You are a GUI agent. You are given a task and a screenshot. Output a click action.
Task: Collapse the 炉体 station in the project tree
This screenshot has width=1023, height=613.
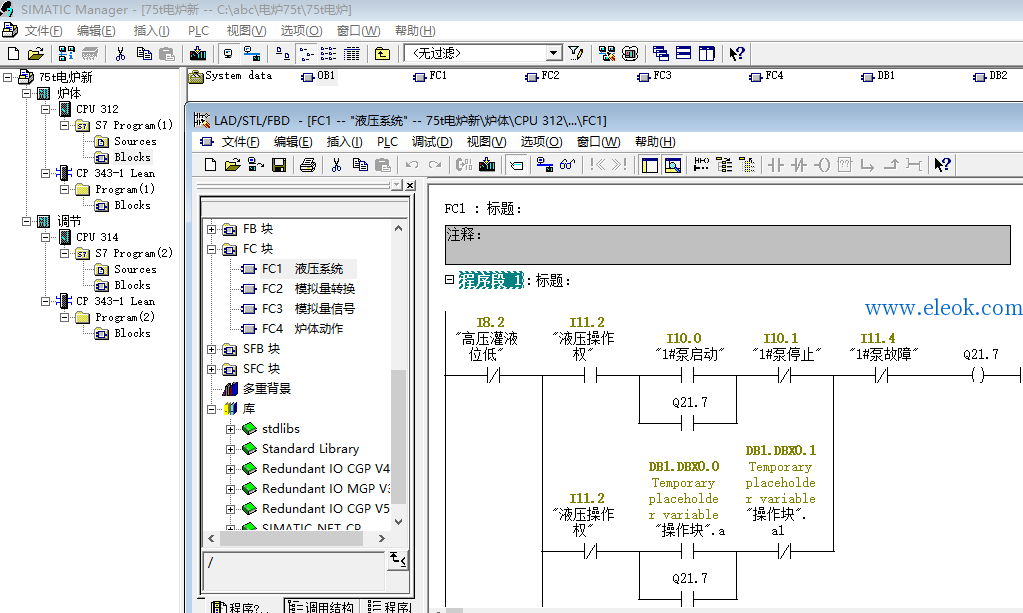click(27, 93)
